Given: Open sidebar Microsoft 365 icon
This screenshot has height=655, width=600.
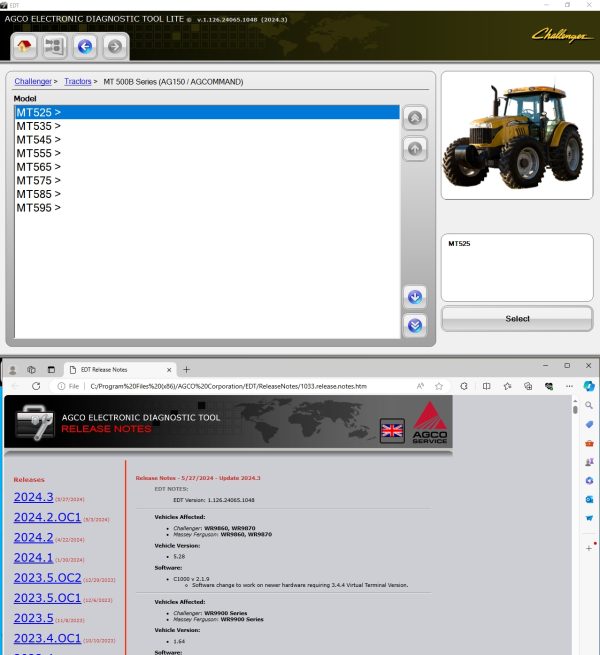Looking at the screenshot, I should (589, 481).
